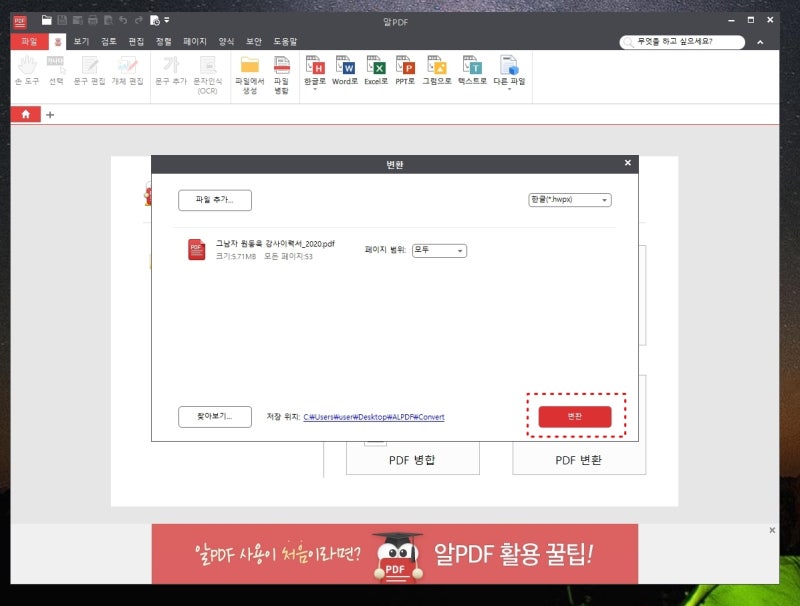Select the 손 도구 hand tool
This screenshot has width=800, height=606.
click(27, 70)
